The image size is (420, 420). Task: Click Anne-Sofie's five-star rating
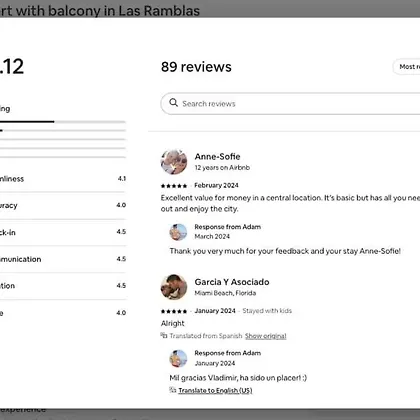(x=174, y=186)
